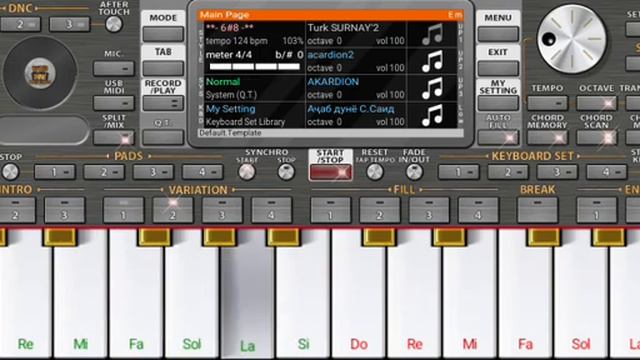Click SYNCHRO START round button
Viewport: 640px width, 360px height.
[x=247, y=172]
